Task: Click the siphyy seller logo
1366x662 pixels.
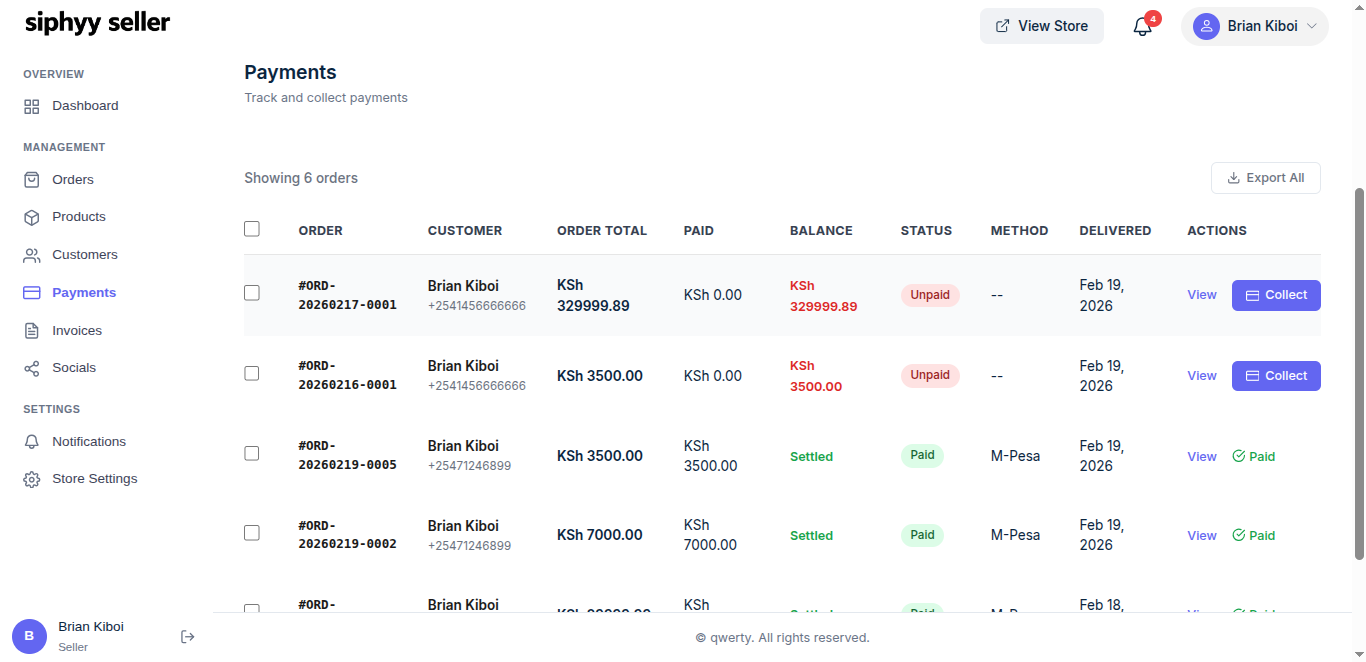Action: [97, 23]
